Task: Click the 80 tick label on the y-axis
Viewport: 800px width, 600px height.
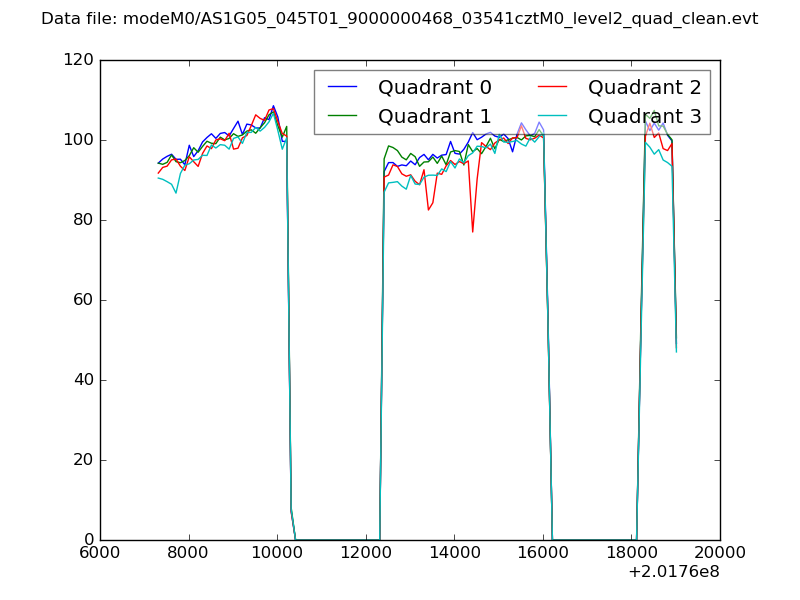Action: 84,220
